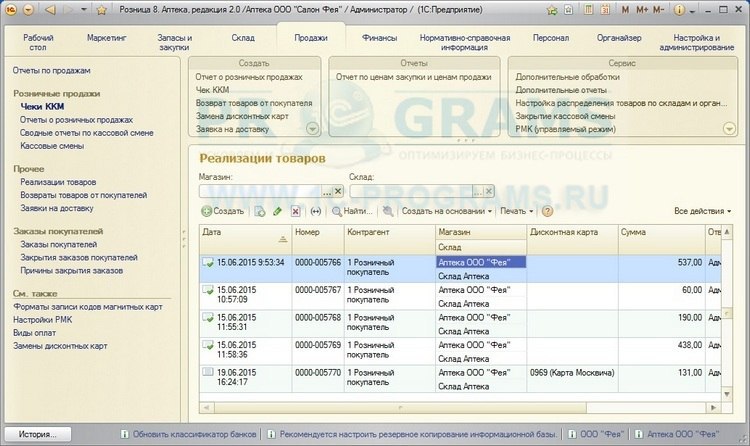Image resolution: width=750 pixels, height=446 pixels.
Task: Open the Персонал section
Action: tap(551, 38)
